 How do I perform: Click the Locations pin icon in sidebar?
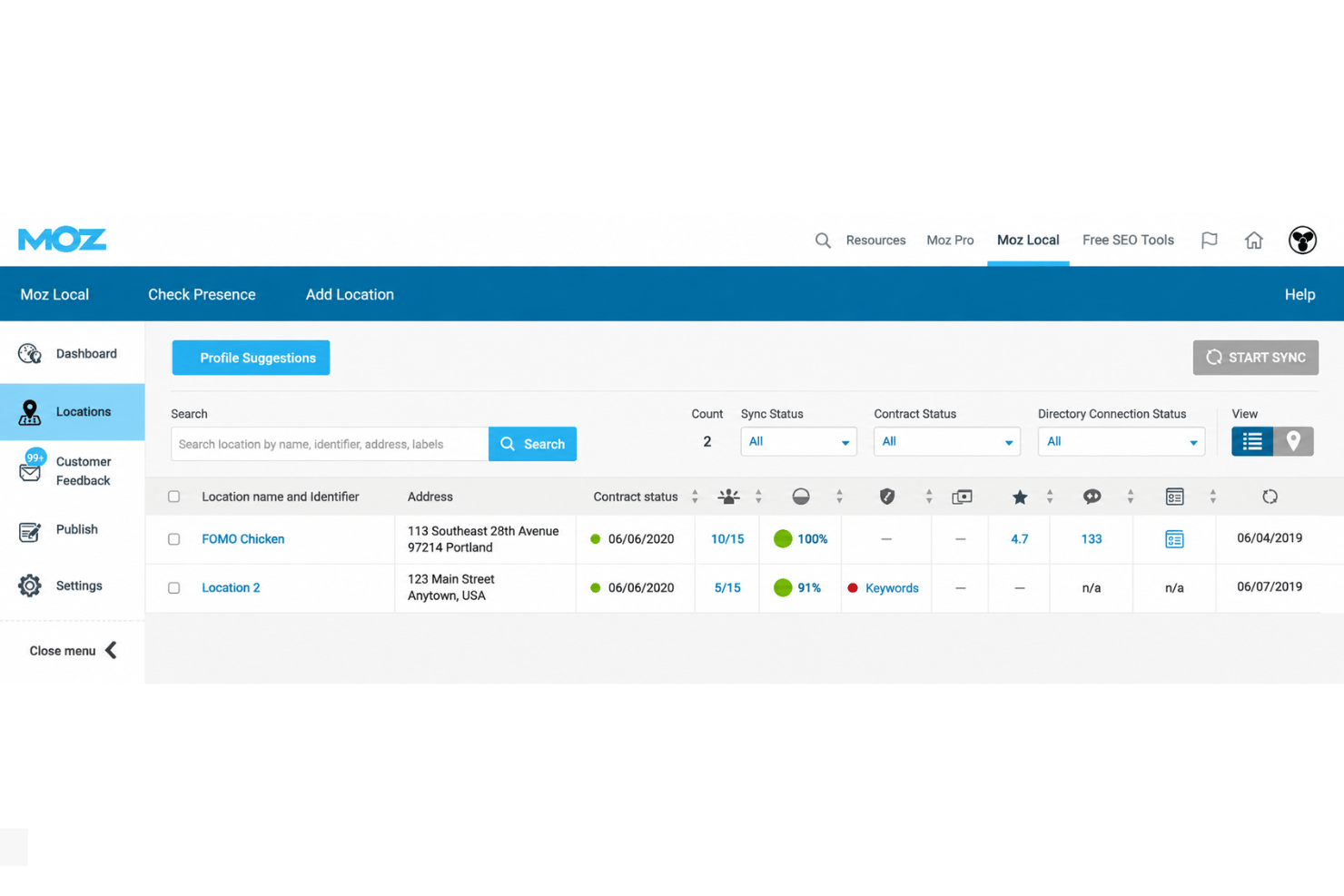[x=30, y=412]
